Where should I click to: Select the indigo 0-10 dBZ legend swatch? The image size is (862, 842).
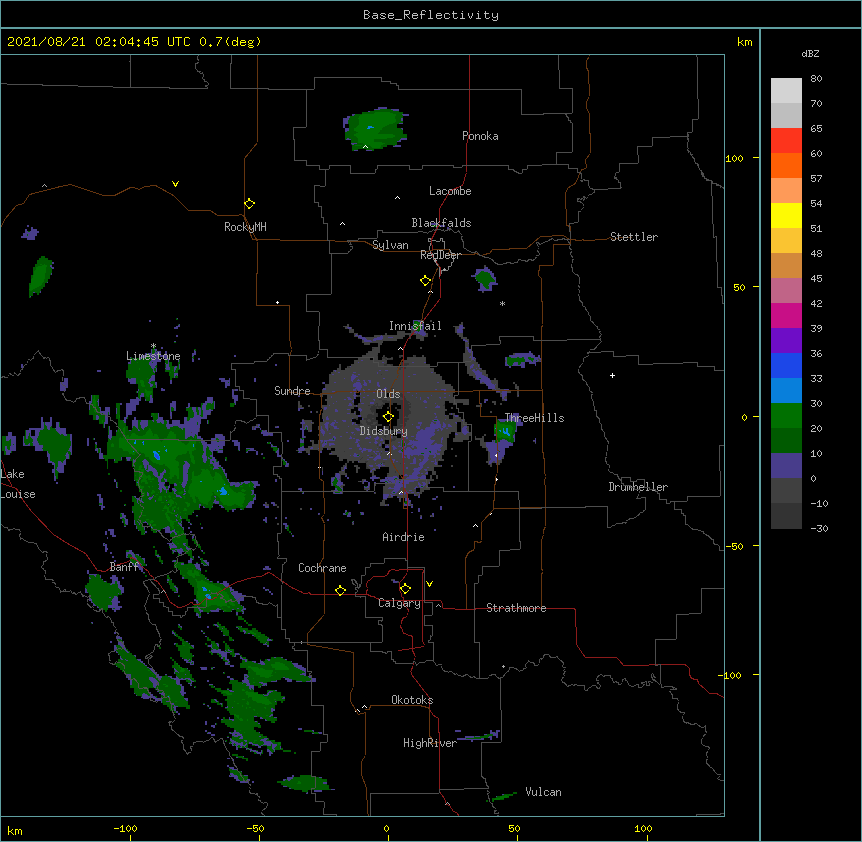click(786, 466)
